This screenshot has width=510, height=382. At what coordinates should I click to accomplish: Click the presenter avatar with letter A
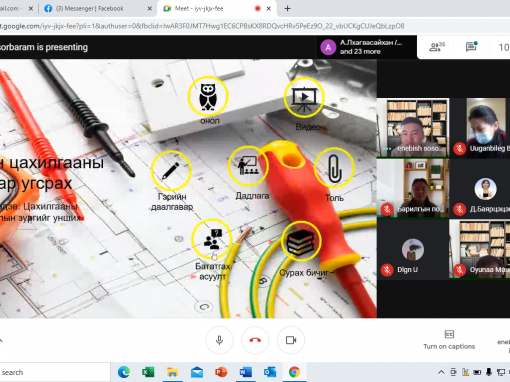pyautogui.click(x=328, y=47)
